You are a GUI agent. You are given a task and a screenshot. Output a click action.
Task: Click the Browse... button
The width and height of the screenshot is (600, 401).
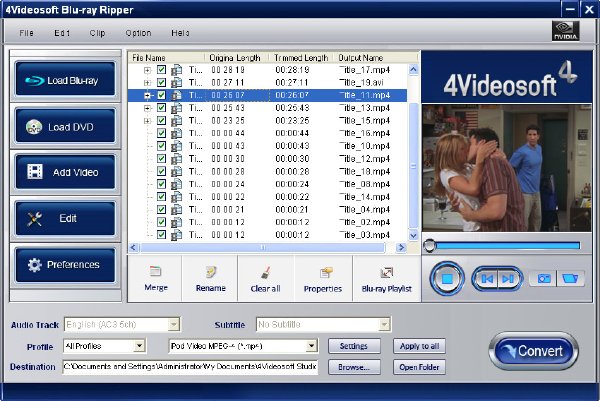(354, 367)
